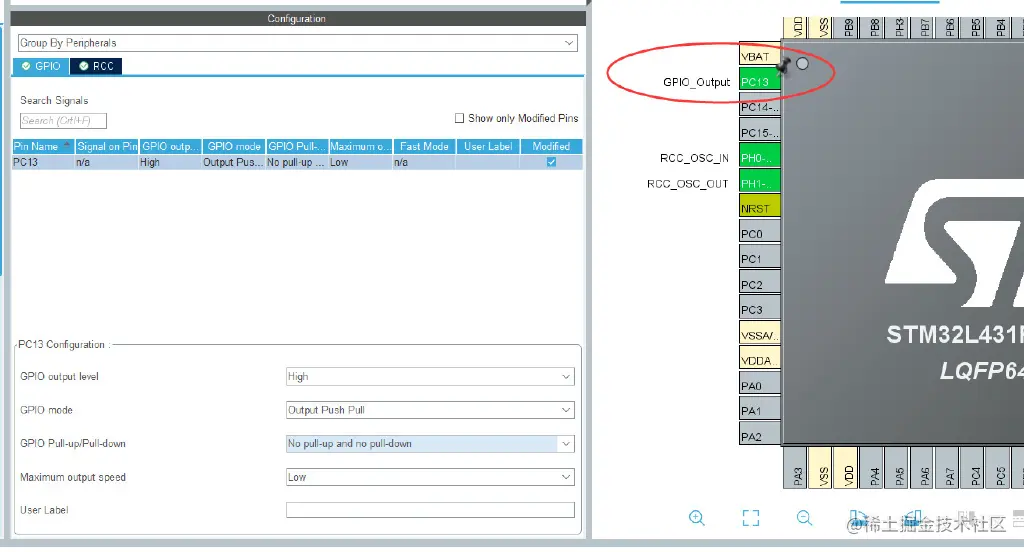The width and height of the screenshot is (1024, 552).
Task: Click the High cell in PC13 row
Action: 170,162
